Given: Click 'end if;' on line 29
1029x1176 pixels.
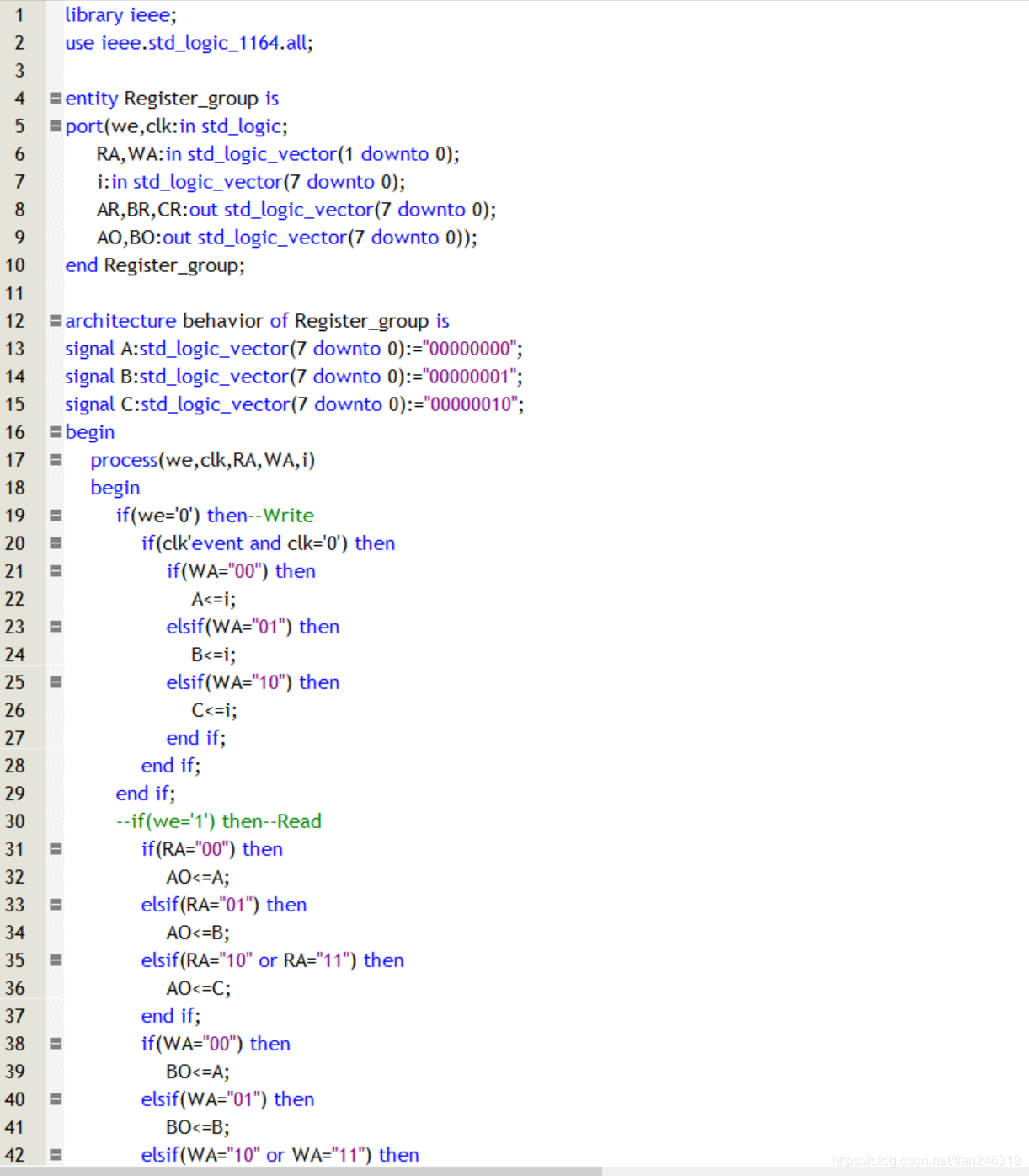Looking at the screenshot, I should tap(146, 794).
